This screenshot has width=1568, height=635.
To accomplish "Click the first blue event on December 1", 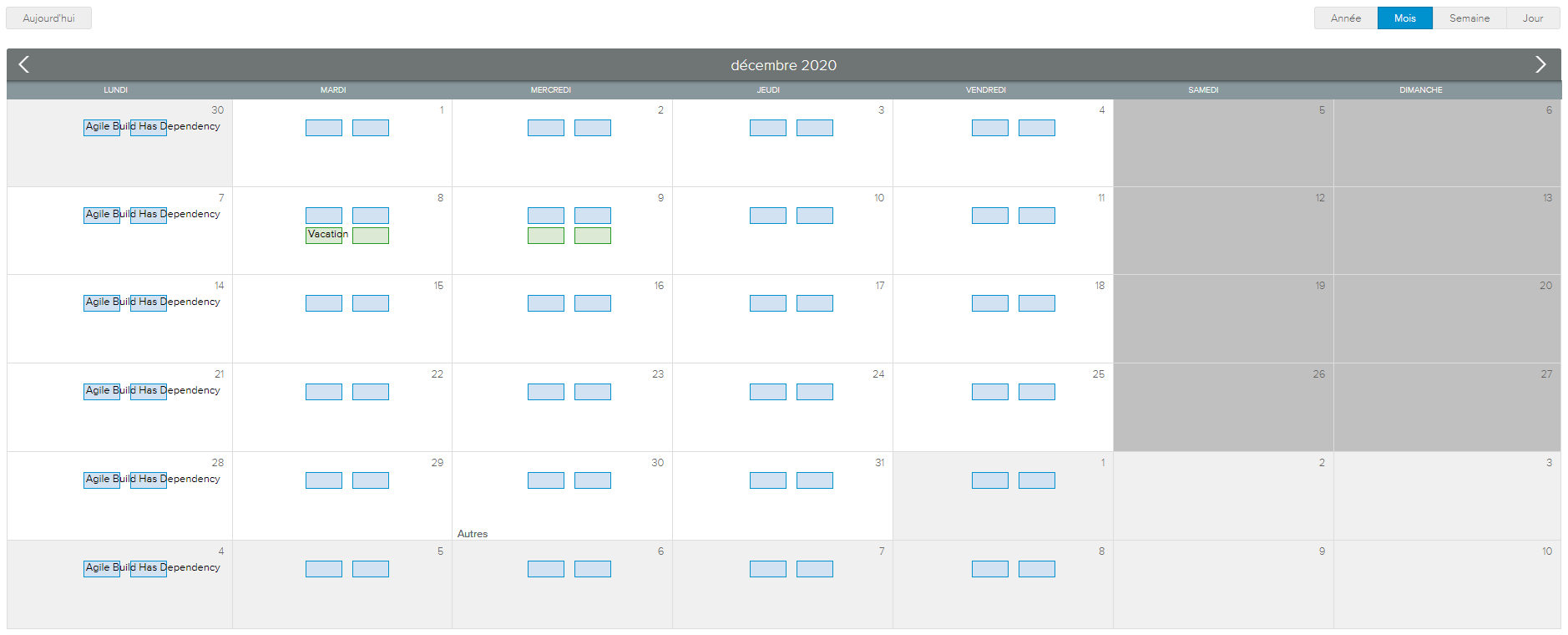I will coord(324,128).
